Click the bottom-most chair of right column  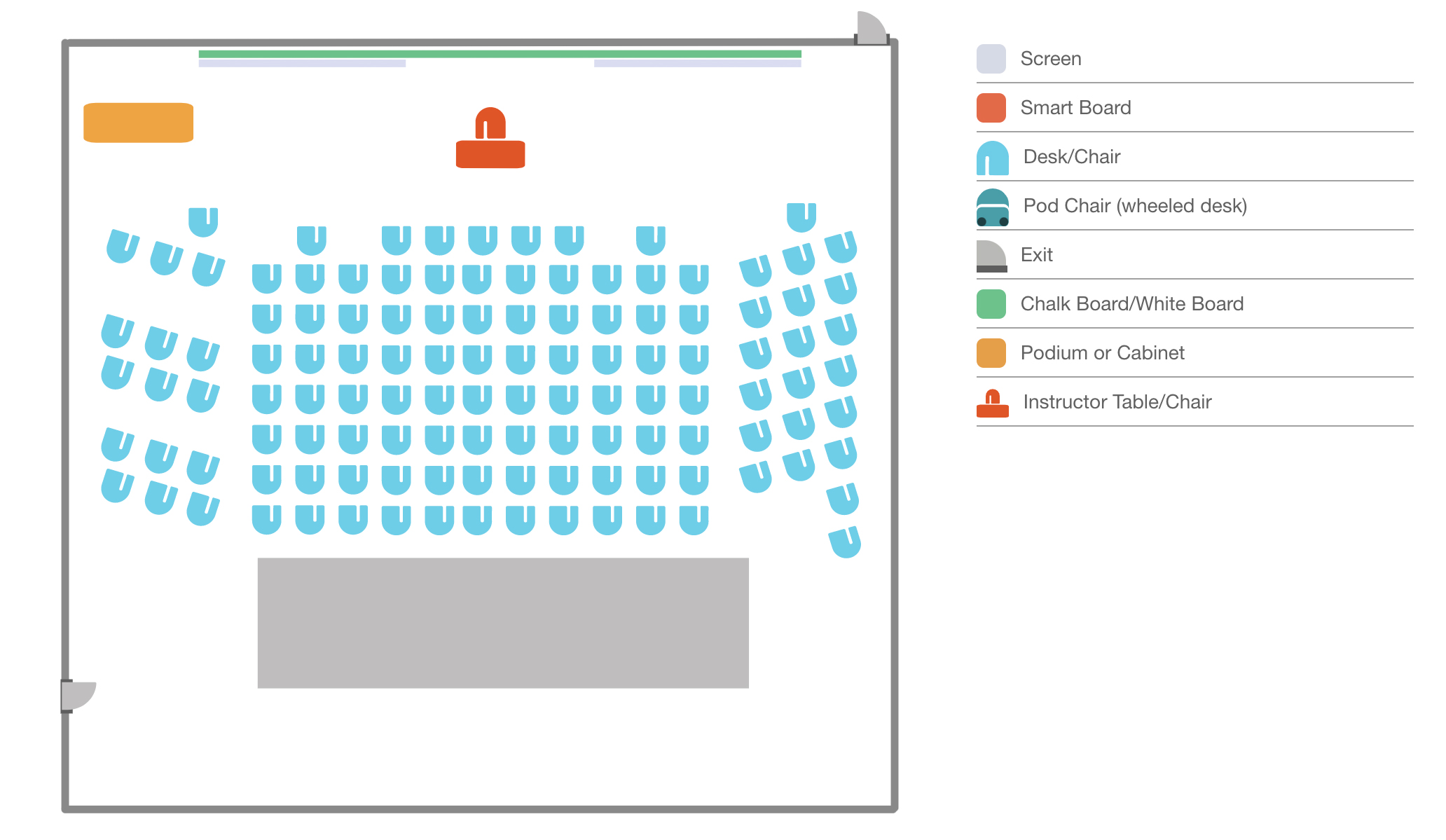coord(844,542)
